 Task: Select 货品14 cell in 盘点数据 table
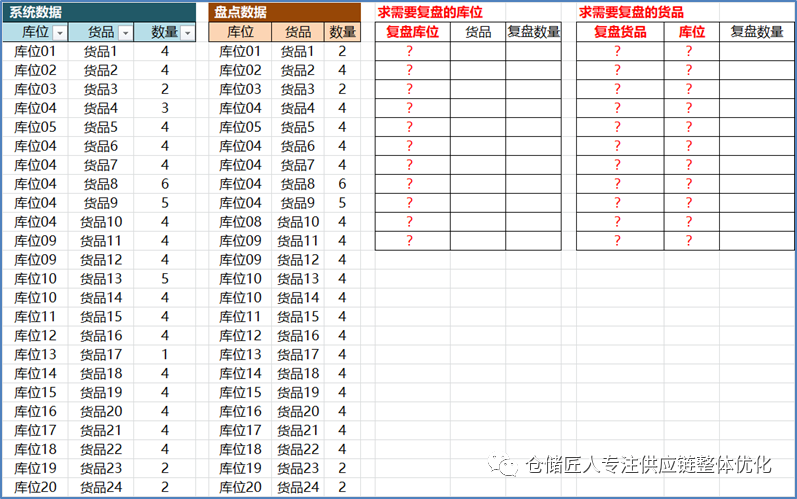298,298
